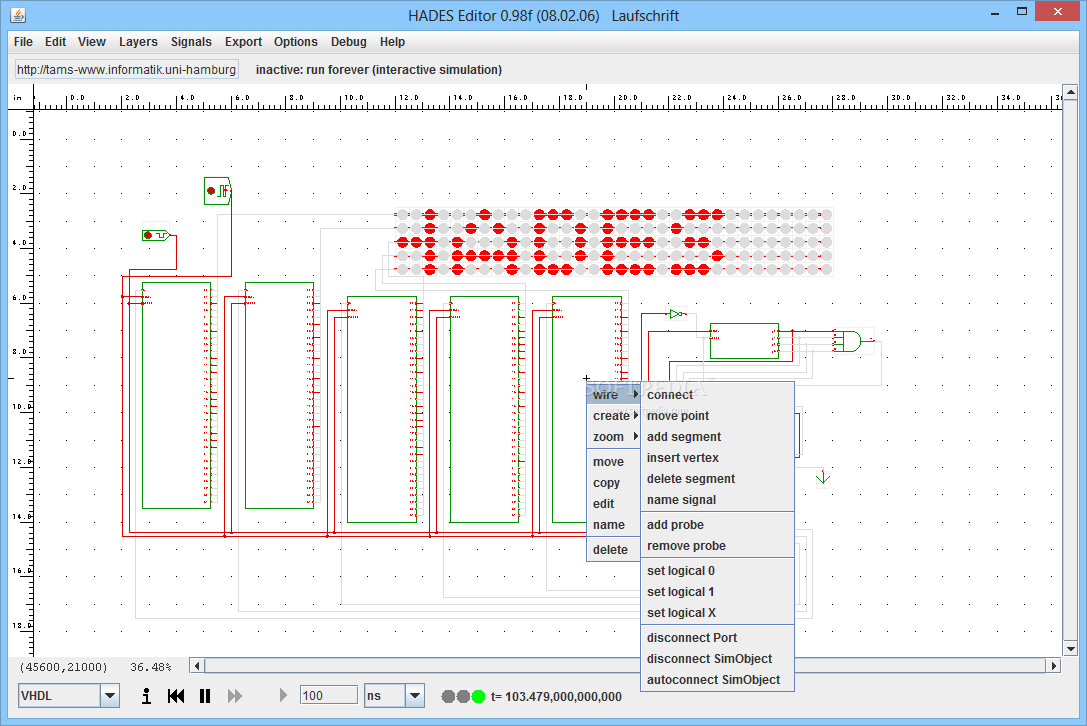Click the vertical scrollbar down arrow
The height and width of the screenshot is (726, 1087).
pos(1070,649)
